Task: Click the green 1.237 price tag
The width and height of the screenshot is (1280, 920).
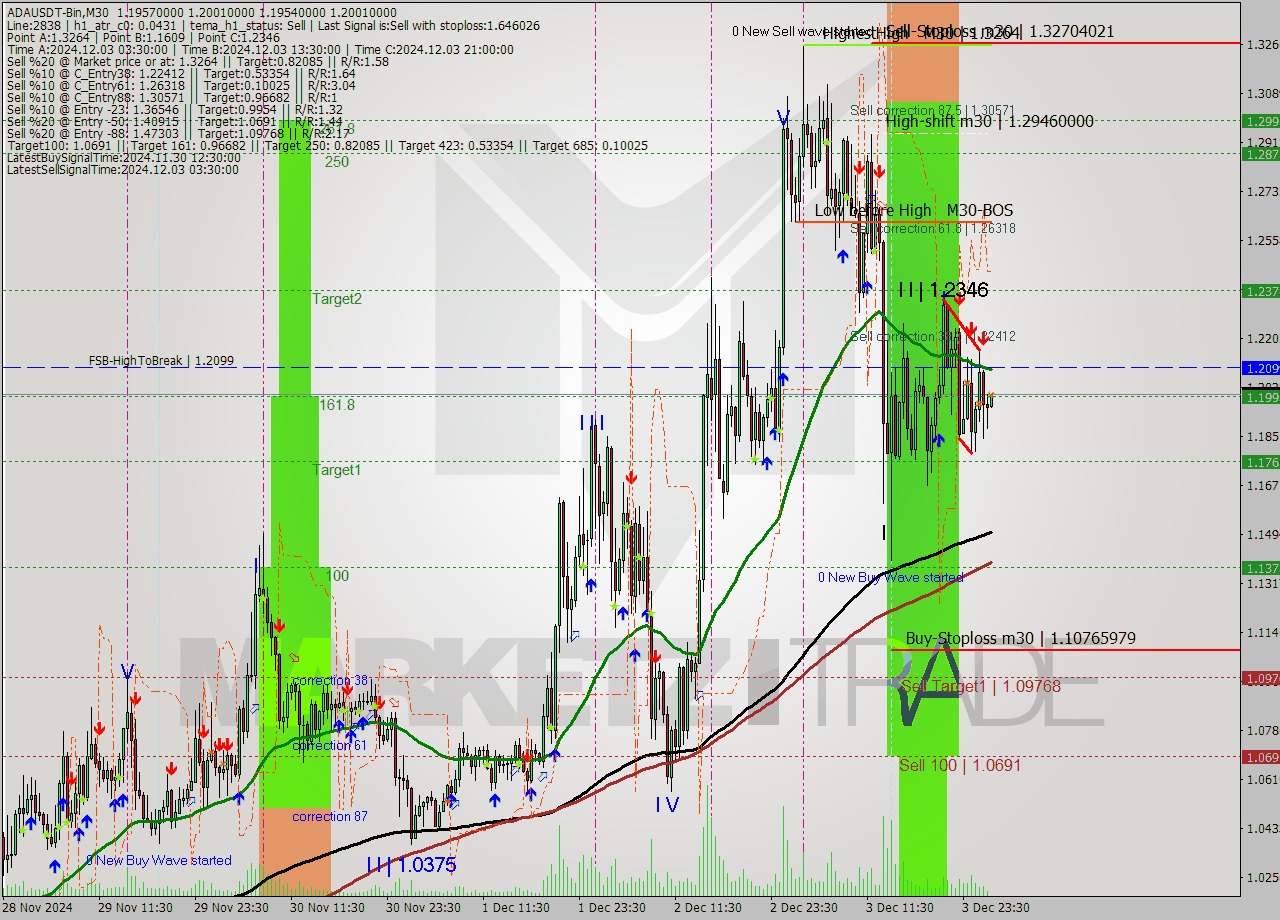Action: [x=1260, y=290]
